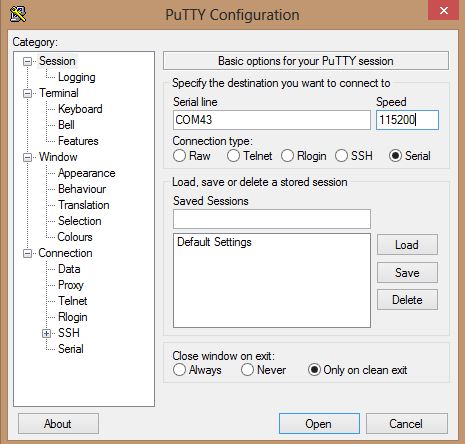The image size is (465, 444).
Task: Click the Open button to connect
Action: coord(319,424)
